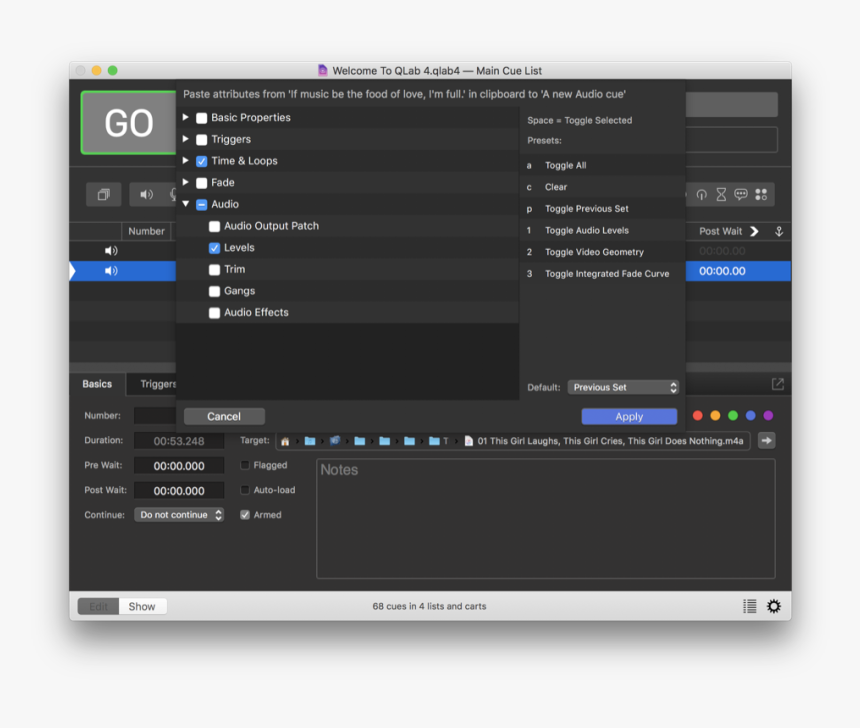
Task: Click the QLab document icon in title bar
Action: coord(322,70)
